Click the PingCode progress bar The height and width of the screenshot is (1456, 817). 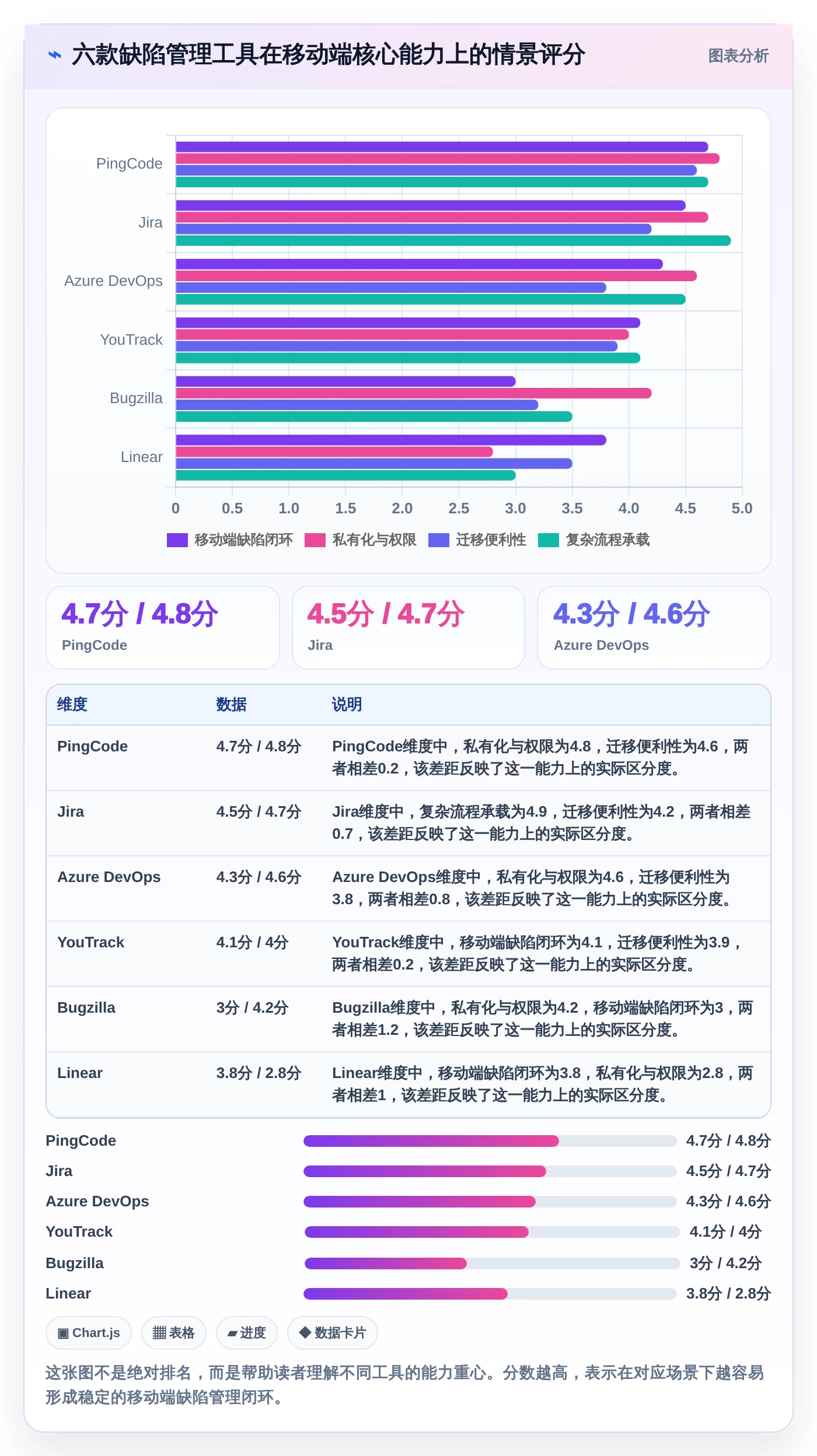(490, 1141)
